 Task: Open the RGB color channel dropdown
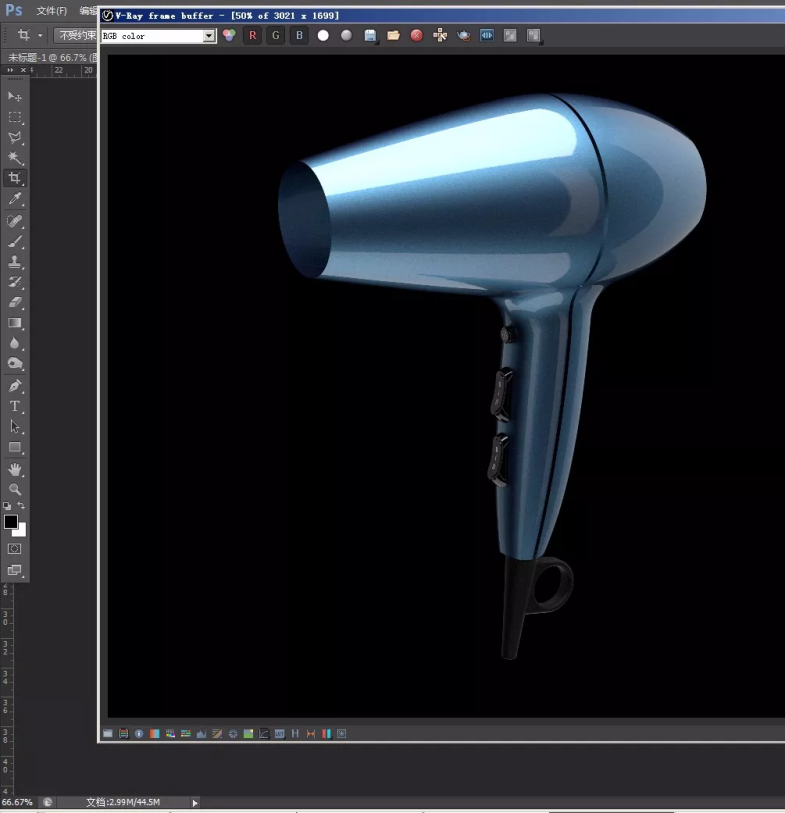click(x=209, y=36)
